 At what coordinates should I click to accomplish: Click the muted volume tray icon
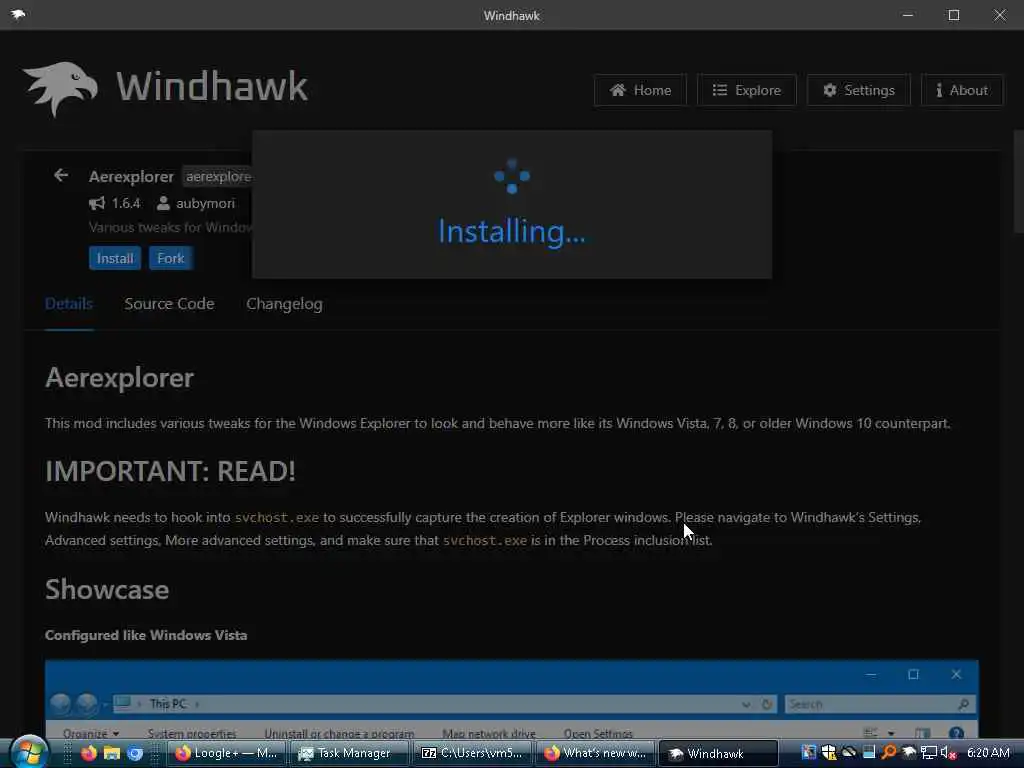click(948, 752)
